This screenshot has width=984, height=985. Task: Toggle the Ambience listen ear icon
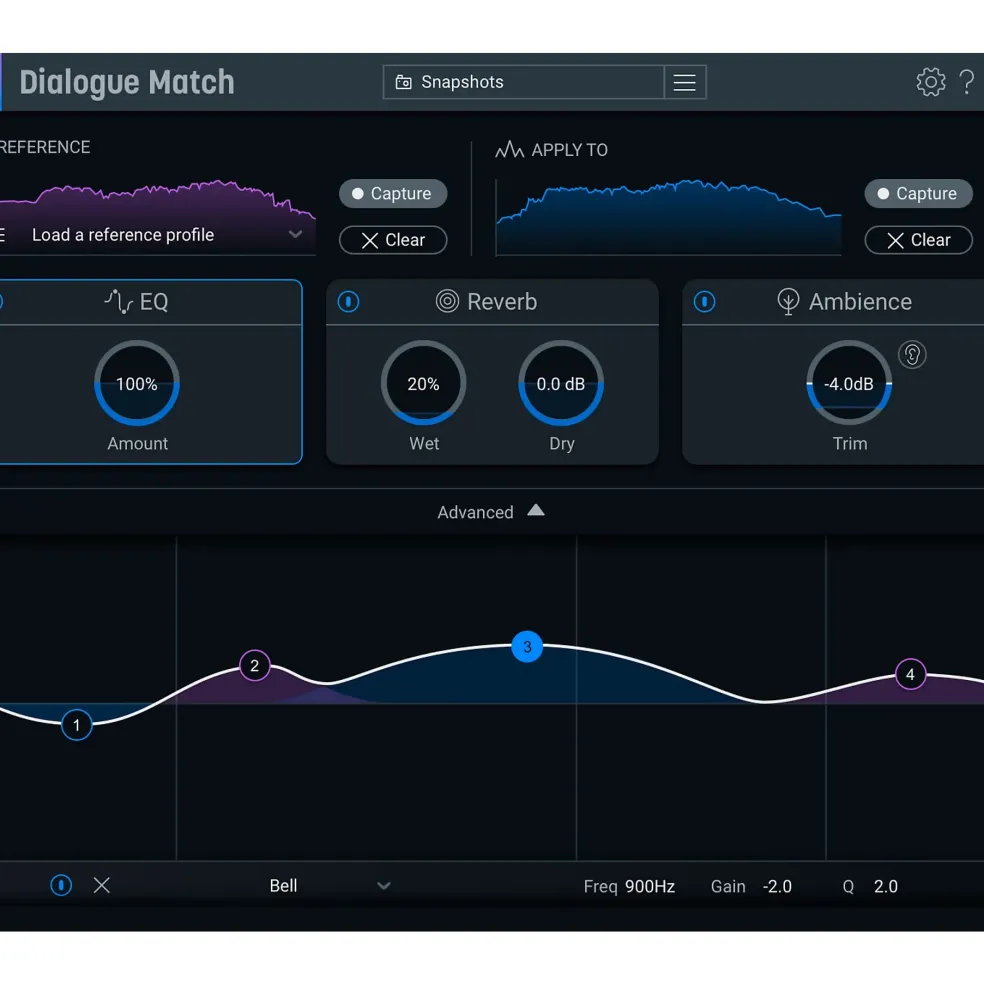pos(912,355)
